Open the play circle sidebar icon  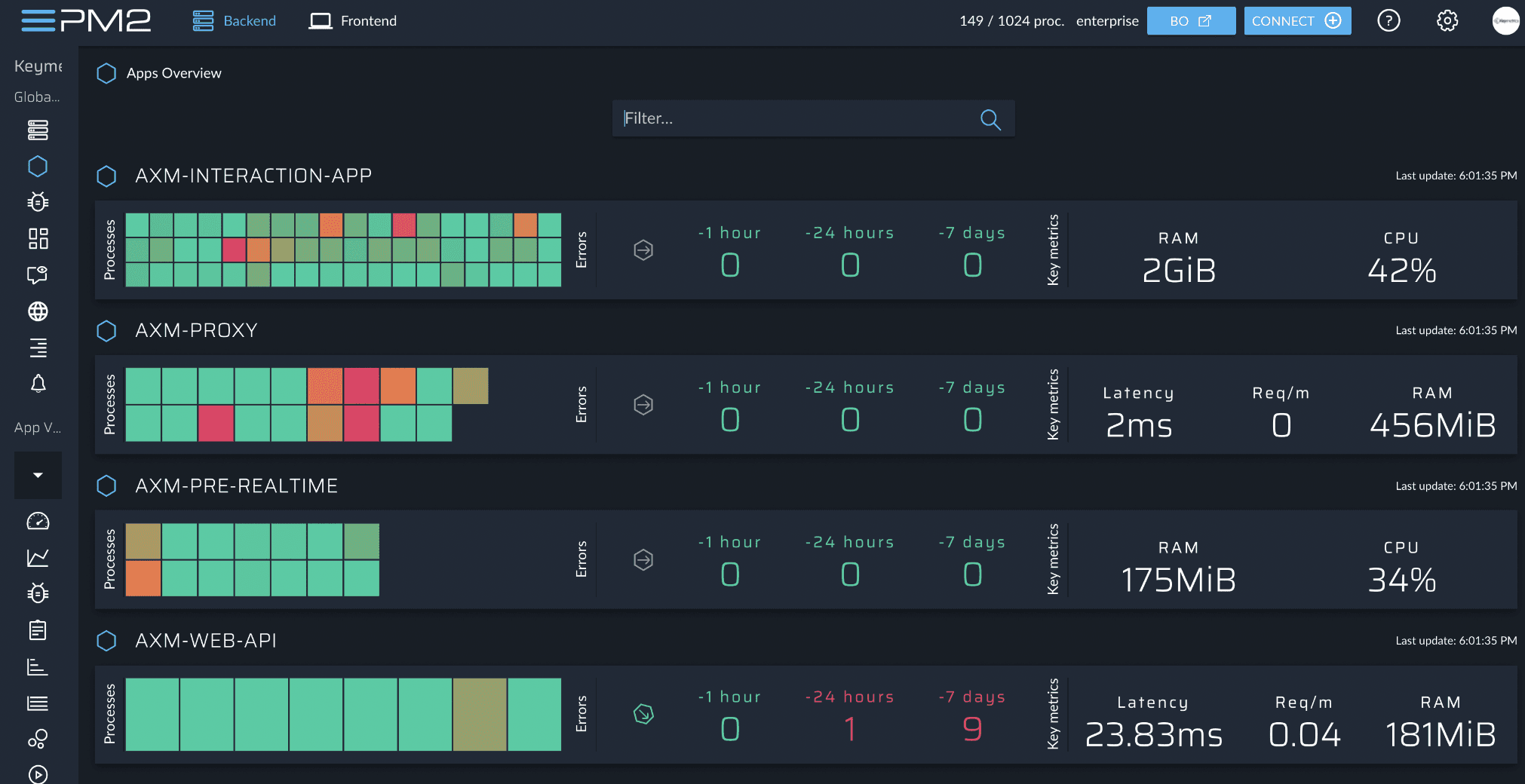click(x=38, y=774)
